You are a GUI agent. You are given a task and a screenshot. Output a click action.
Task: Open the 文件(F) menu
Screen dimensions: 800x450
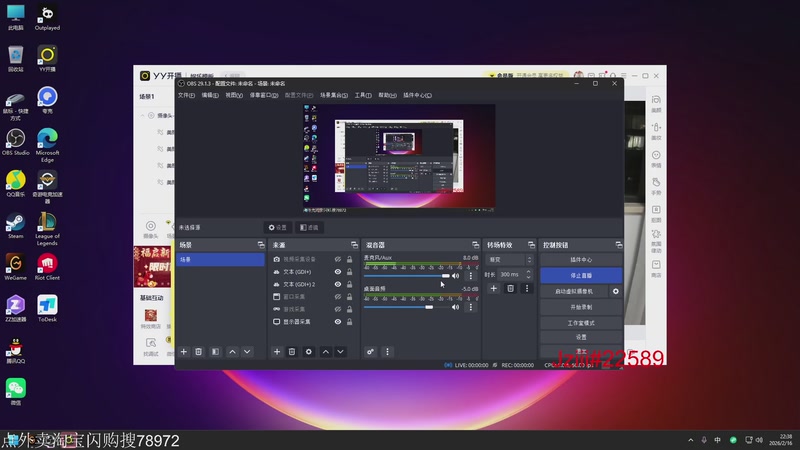186,95
